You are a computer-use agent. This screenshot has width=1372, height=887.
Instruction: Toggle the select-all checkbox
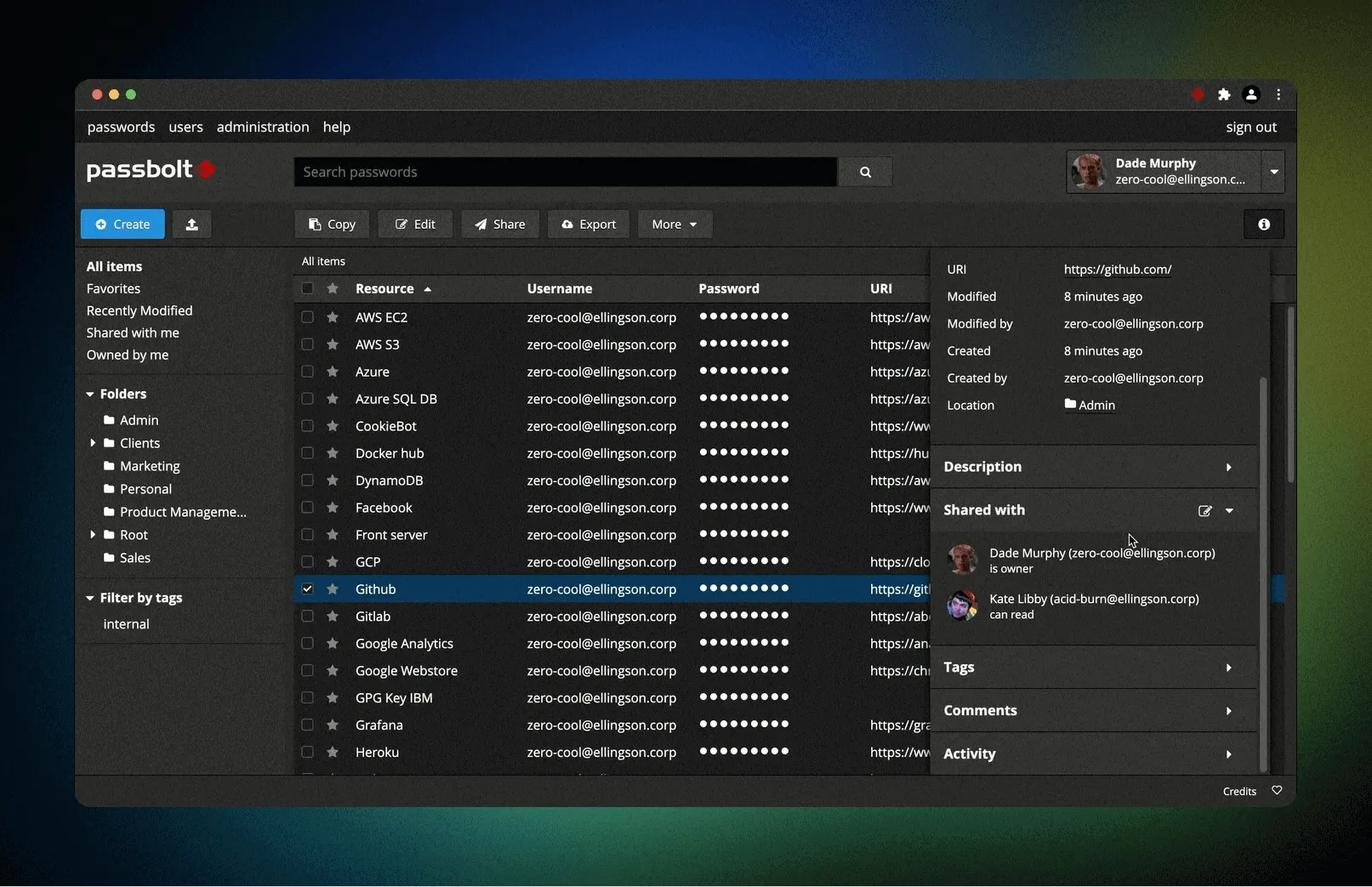point(307,289)
